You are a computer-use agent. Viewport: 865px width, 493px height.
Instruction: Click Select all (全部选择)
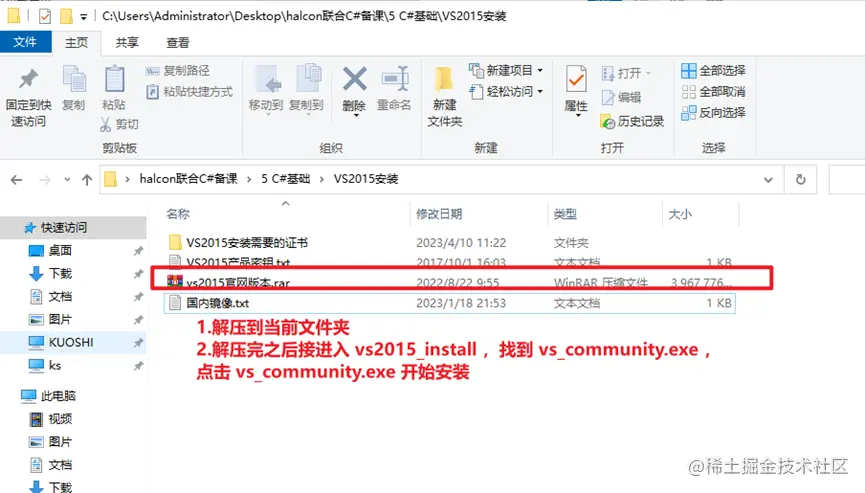click(x=713, y=71)
